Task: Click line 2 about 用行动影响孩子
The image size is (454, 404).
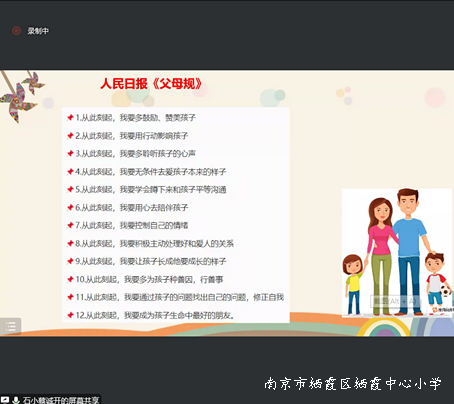Action: point(132,136)
